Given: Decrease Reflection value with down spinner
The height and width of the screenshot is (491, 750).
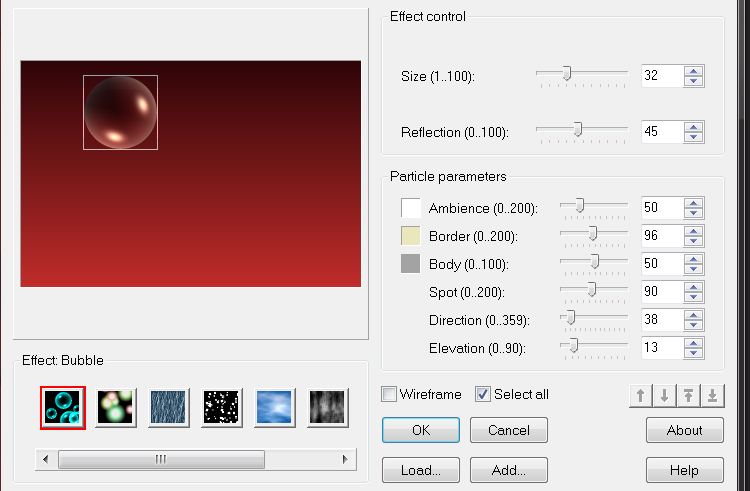Looking at the screenshot, I should [x=694, y=137].
